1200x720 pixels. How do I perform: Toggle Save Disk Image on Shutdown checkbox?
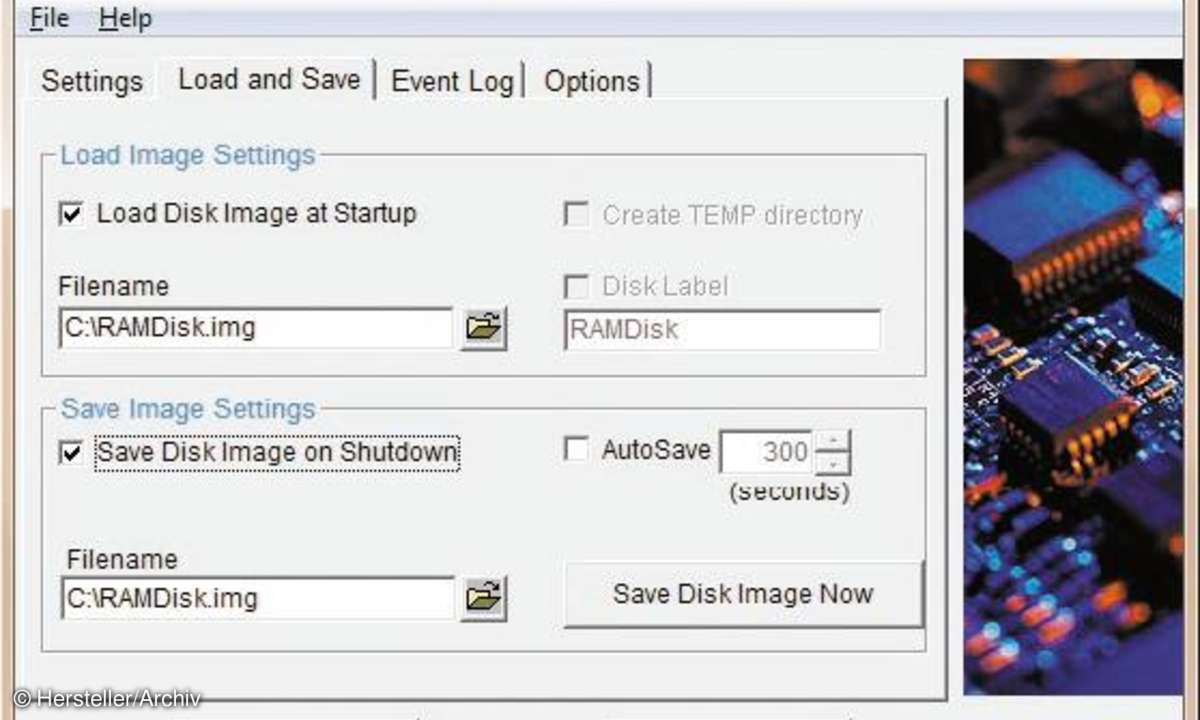tap(72, 453)
